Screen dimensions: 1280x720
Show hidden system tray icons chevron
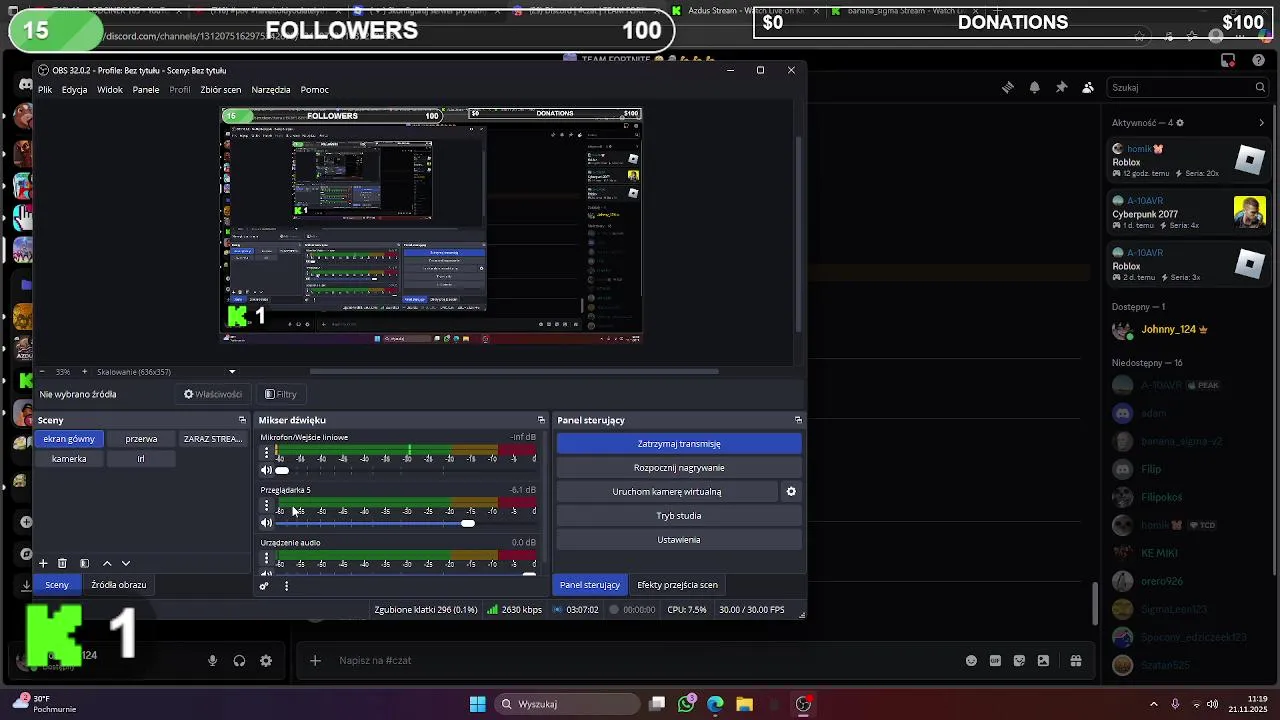pos(1154,704)
